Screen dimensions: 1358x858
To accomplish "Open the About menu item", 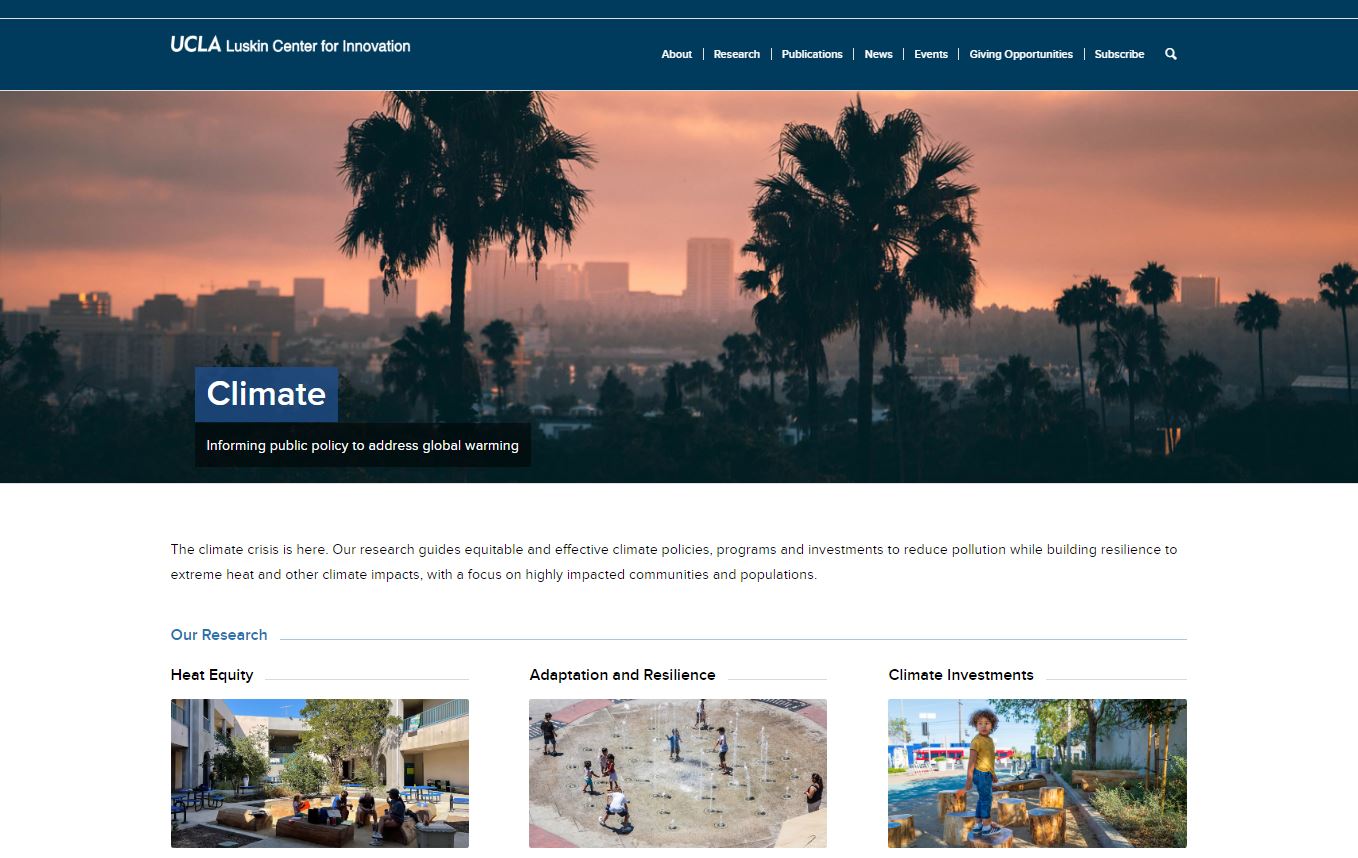I will 677,54.
